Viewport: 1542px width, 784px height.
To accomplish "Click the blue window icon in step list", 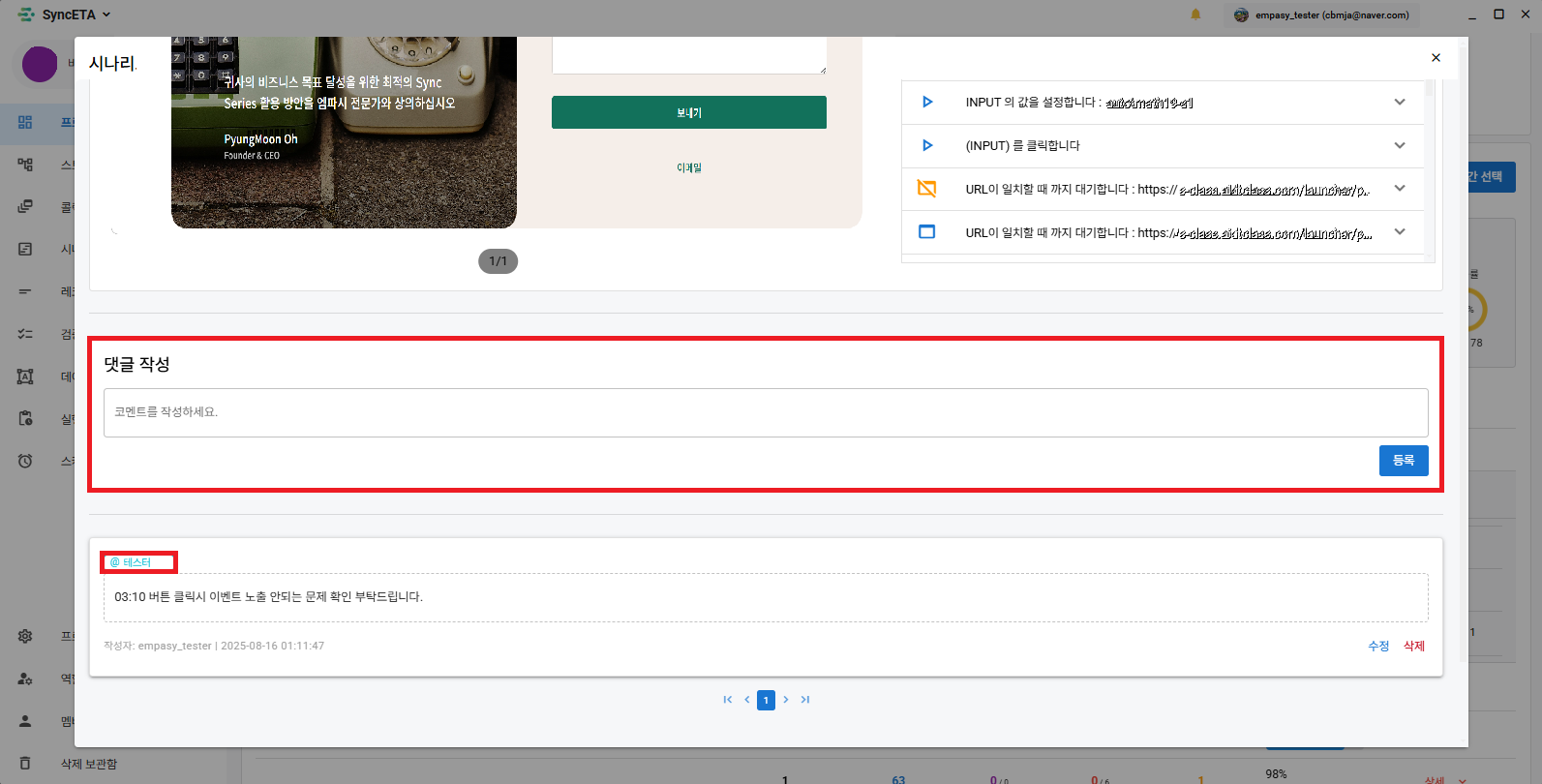I will point(926,232).
